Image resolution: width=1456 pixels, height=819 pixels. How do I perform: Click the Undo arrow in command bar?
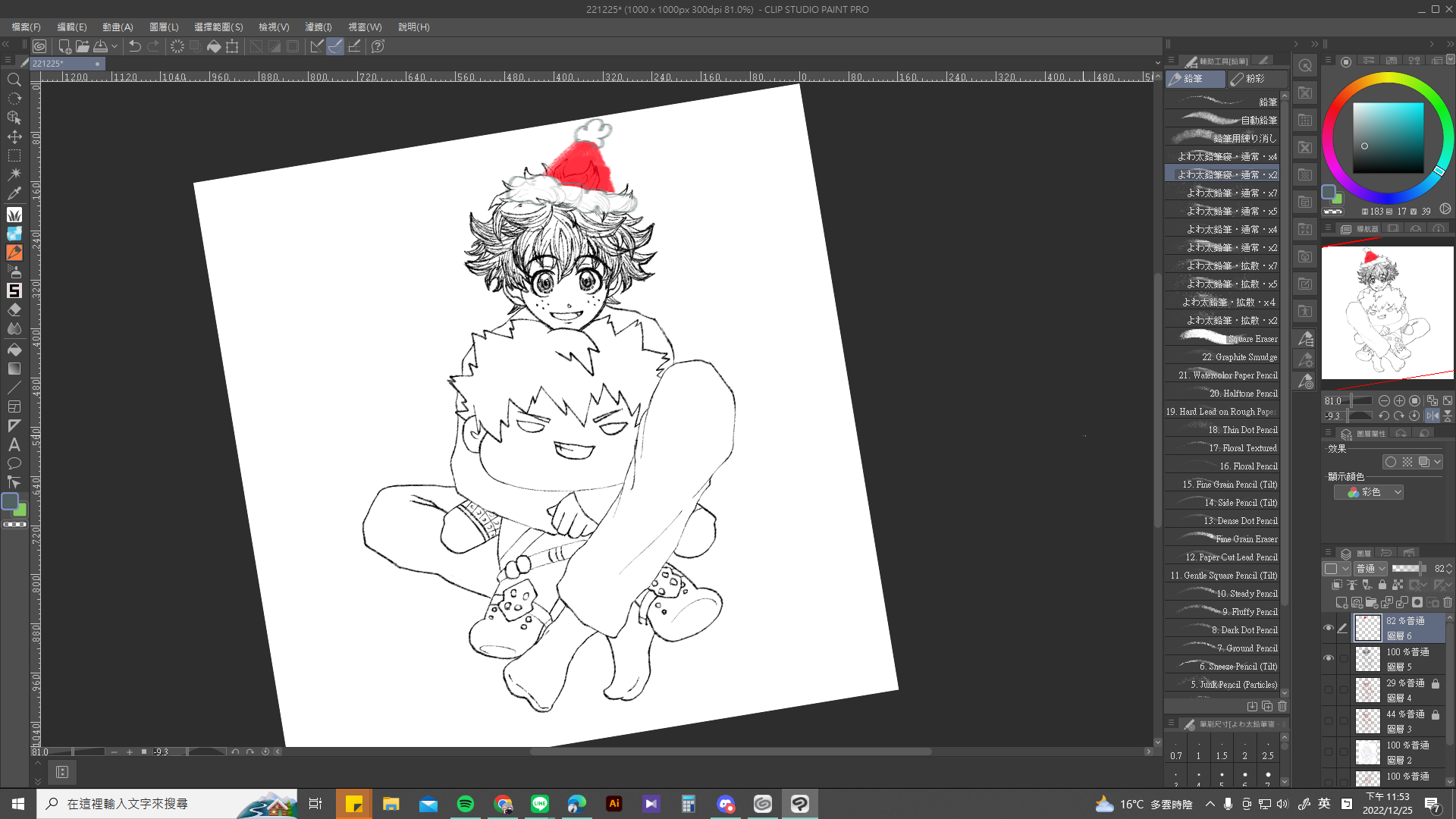(x=135, y=46)
